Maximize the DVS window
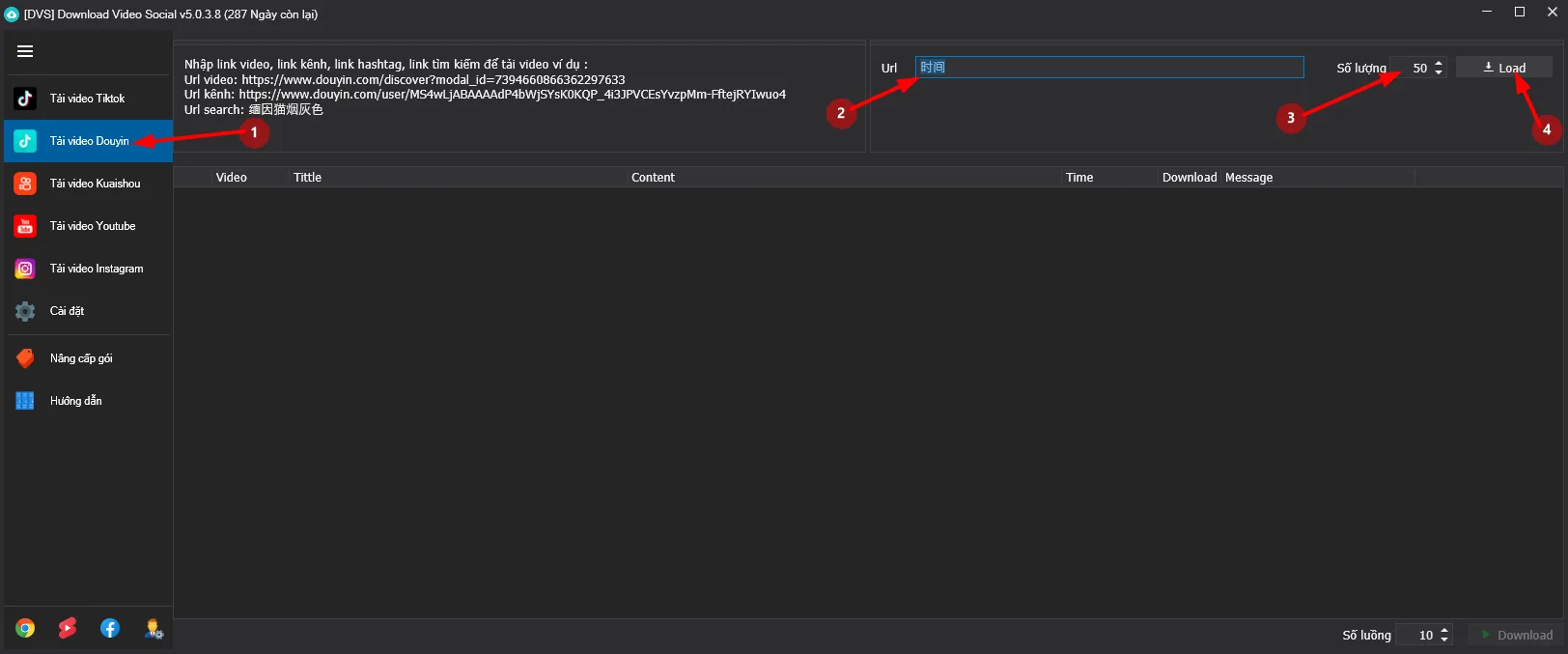 (x=1520, y=12)
